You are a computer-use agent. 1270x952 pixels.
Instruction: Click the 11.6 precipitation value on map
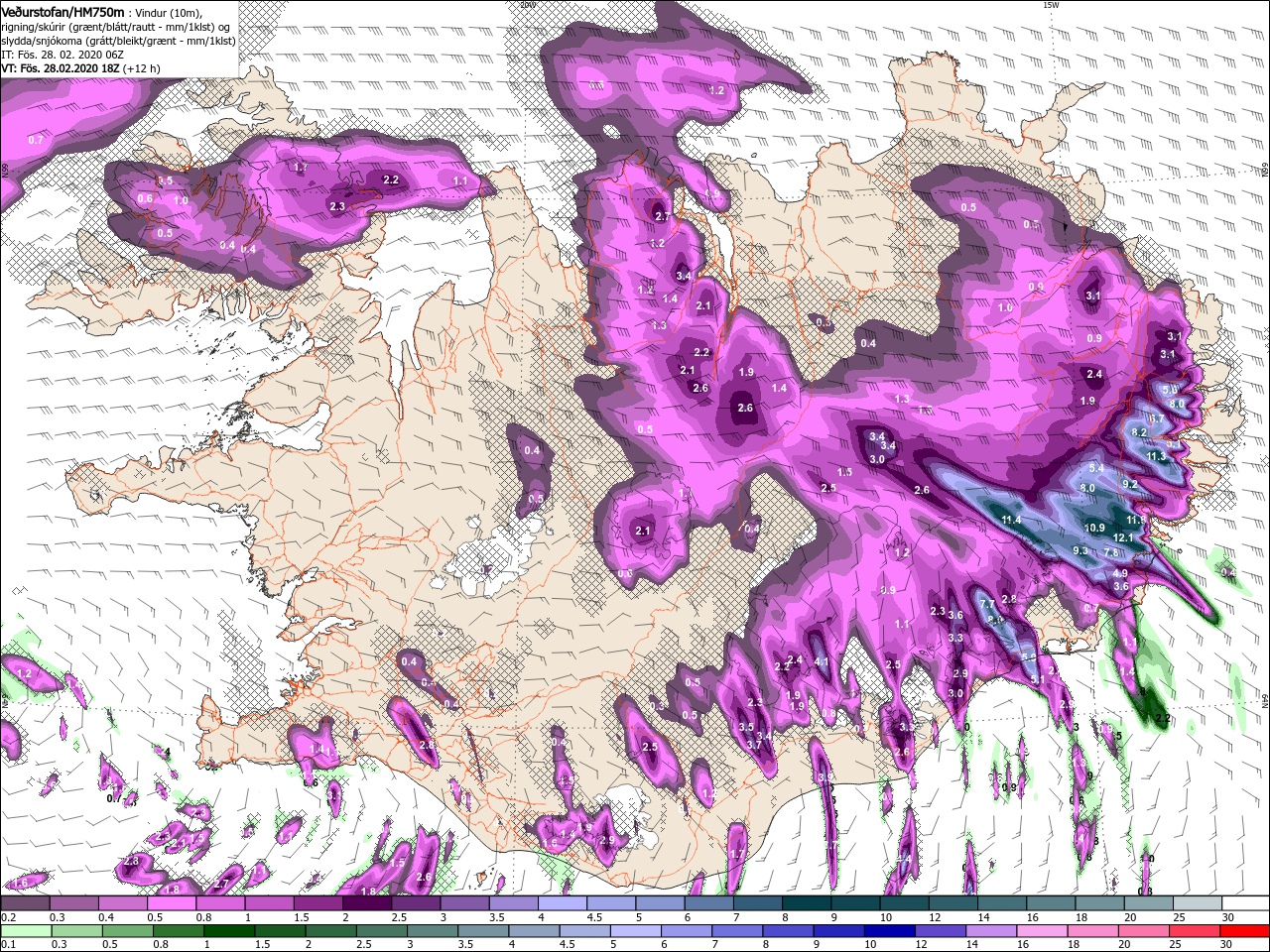pyautogui.click(x=1136, y=520)
